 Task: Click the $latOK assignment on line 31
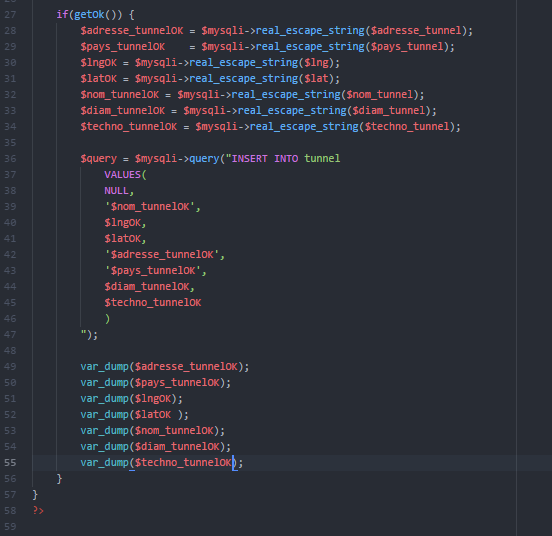(99, 79)
